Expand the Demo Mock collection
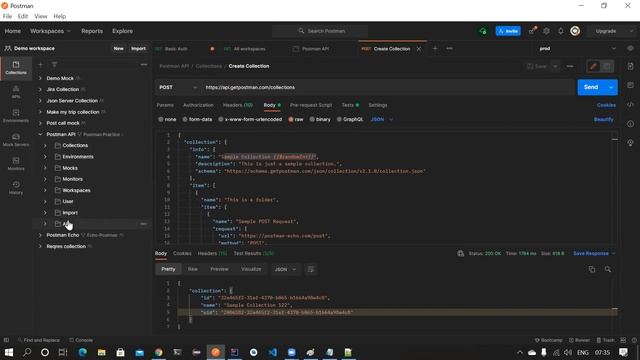This screenshot has width=640, height=360. click(x=40, y=78)
